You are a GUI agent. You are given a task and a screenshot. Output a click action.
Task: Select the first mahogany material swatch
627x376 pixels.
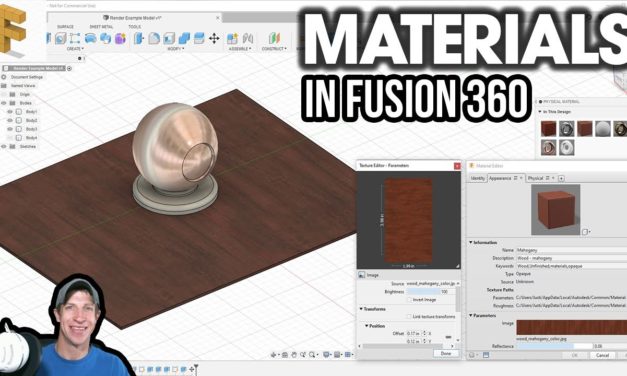[548, 129]
